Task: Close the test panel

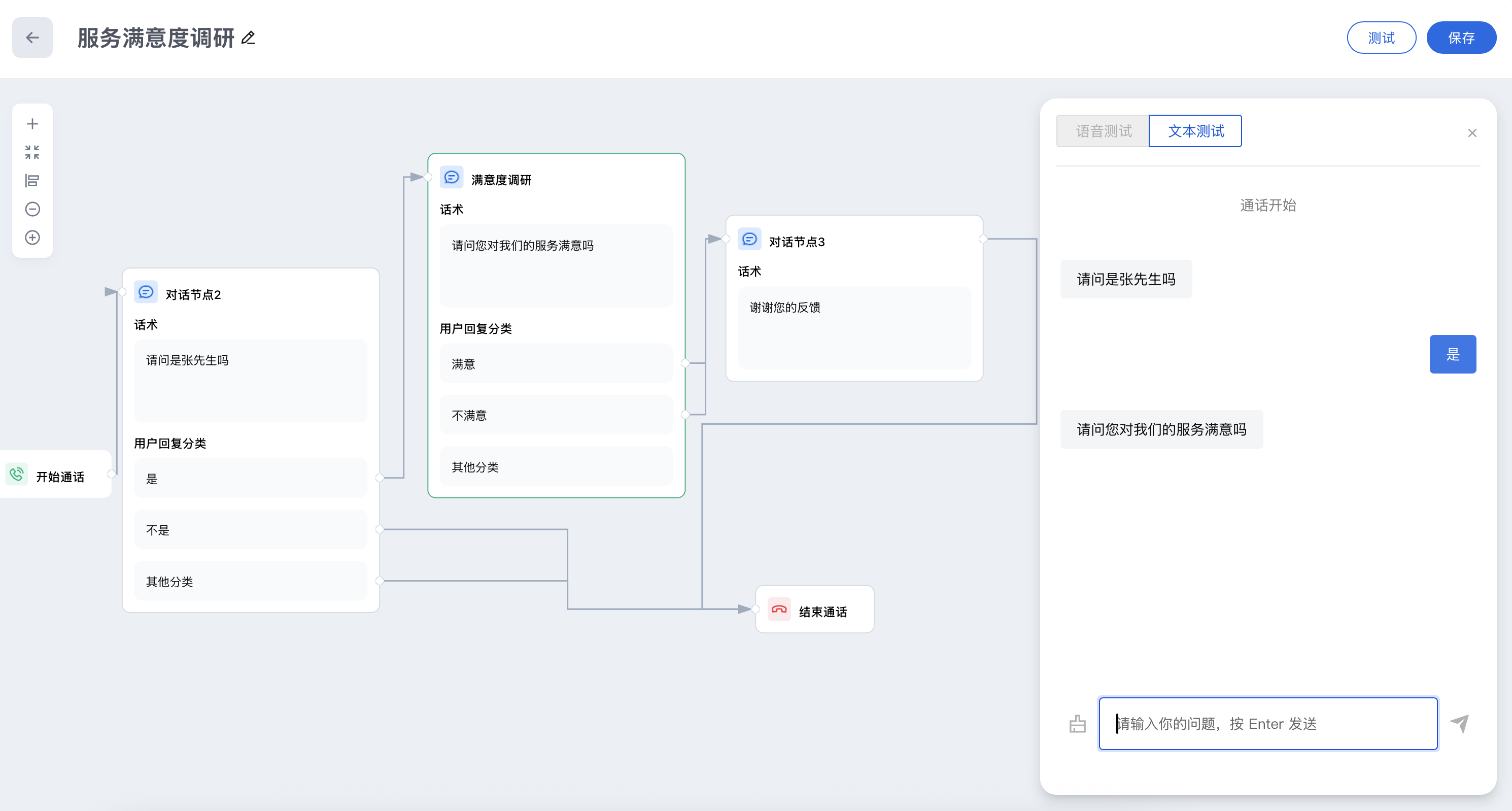Action: pos(1471,133)
